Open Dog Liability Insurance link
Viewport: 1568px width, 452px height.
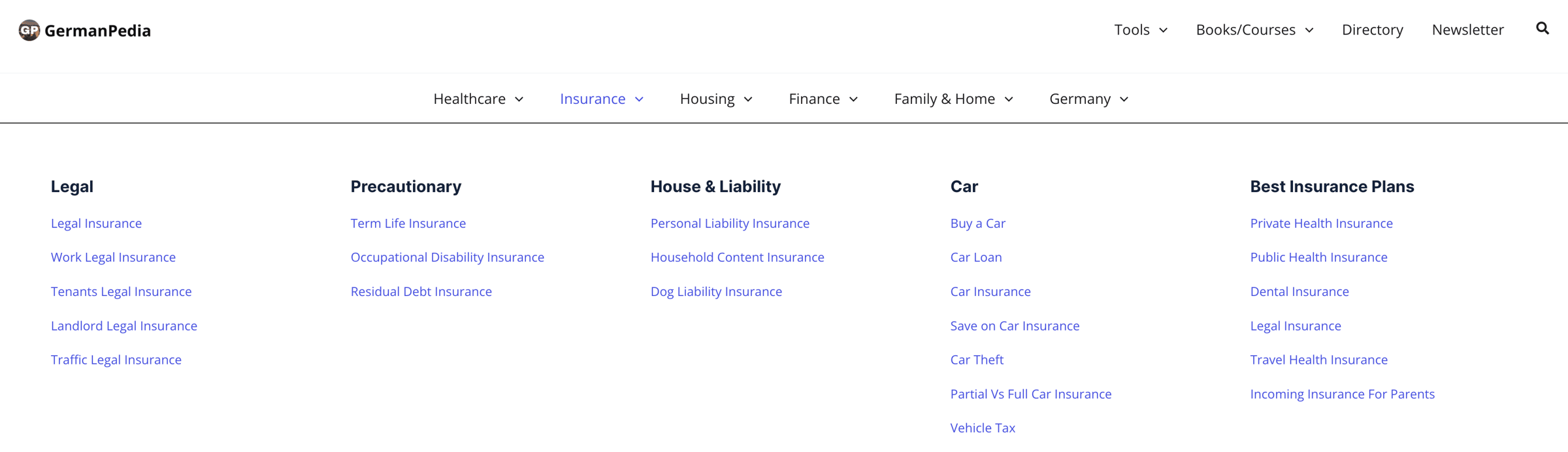coord(716,291)
